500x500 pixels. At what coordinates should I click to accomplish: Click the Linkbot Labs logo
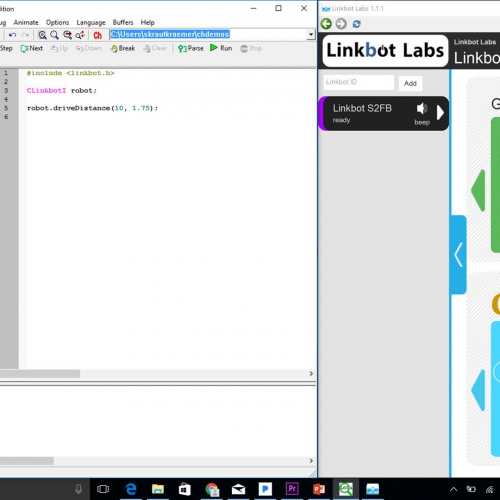pyautogui.click(x=385, y=51)
